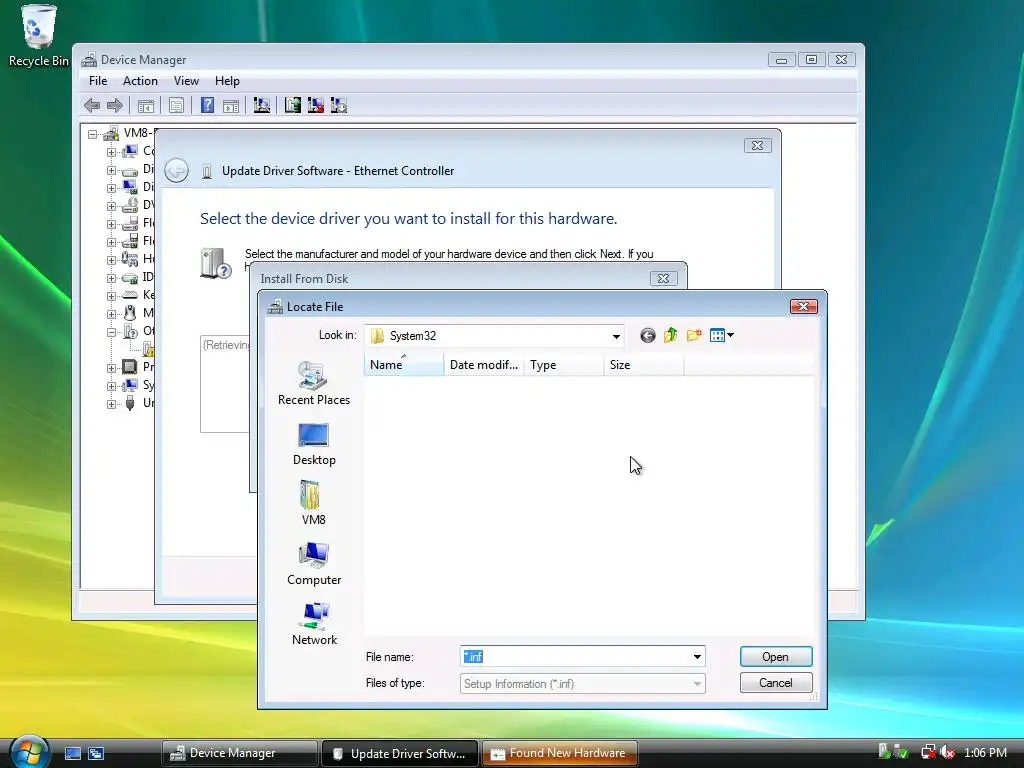Minimize the Device Manager window

coord(781,59)
